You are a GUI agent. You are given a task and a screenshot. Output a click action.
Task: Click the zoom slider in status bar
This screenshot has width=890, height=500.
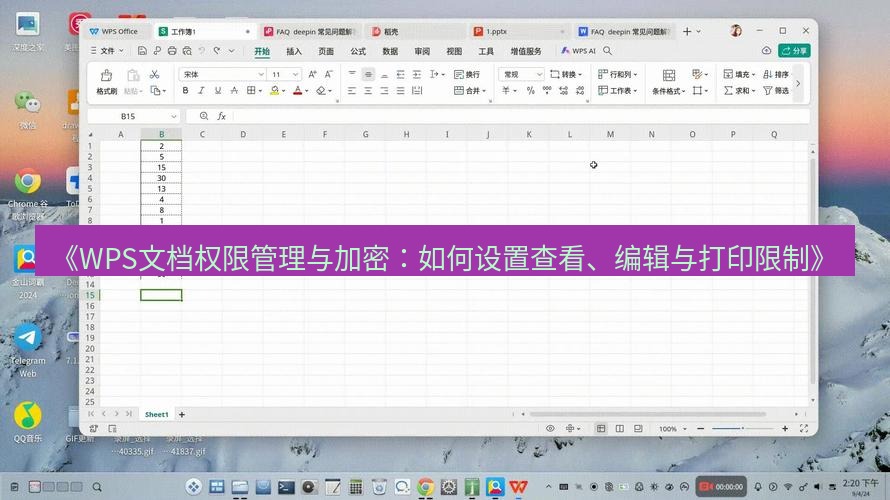[x=742, y=428]
